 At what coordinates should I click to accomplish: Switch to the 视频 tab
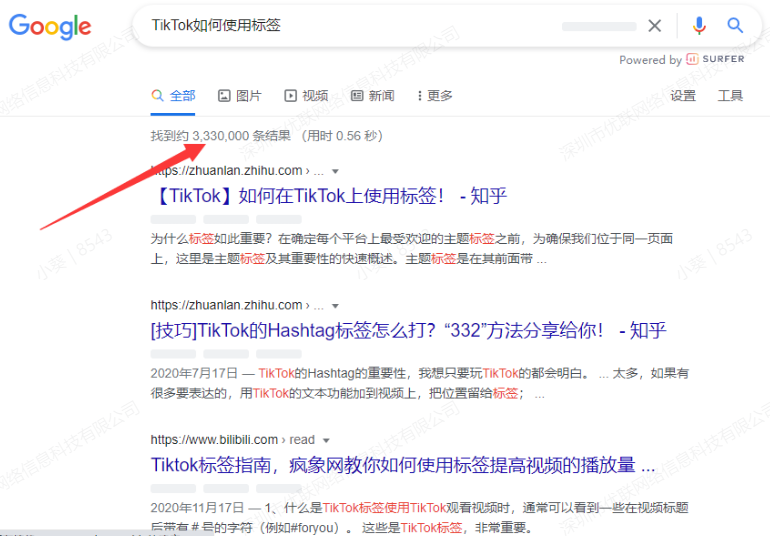tap(306, 95)
